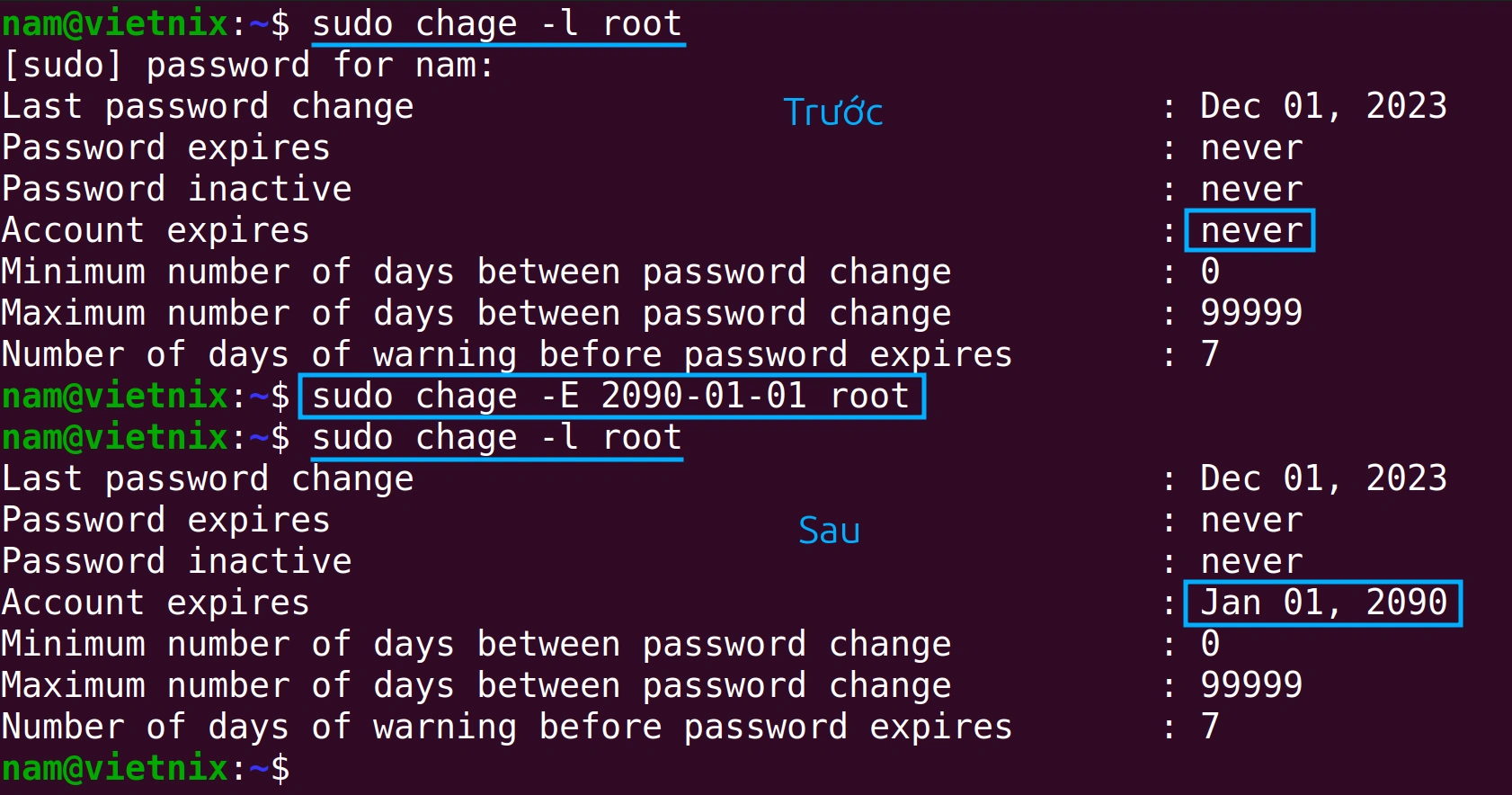Click the second '99999' maximum days value

[x=1251, y=685]
